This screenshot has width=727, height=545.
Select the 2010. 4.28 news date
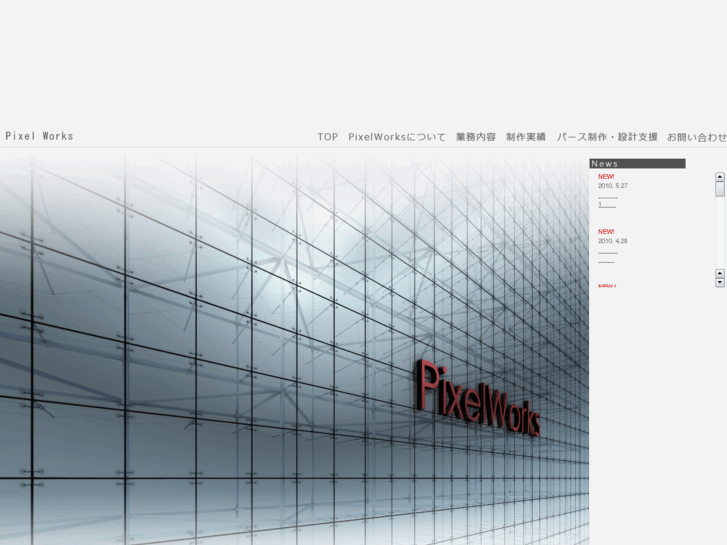tap(612, 241)
